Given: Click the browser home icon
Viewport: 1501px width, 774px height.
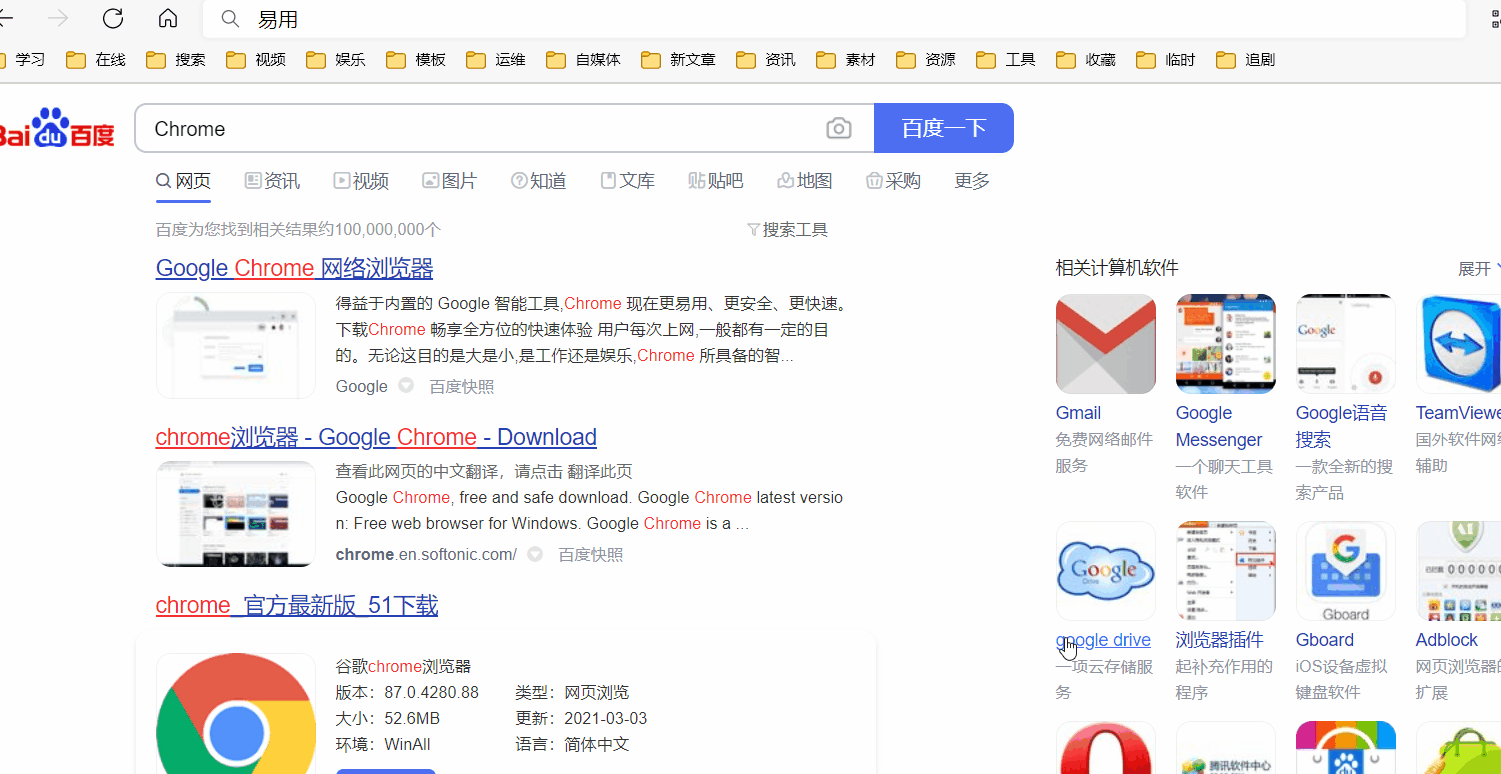Looking at the screenshot, I should 168,18.
